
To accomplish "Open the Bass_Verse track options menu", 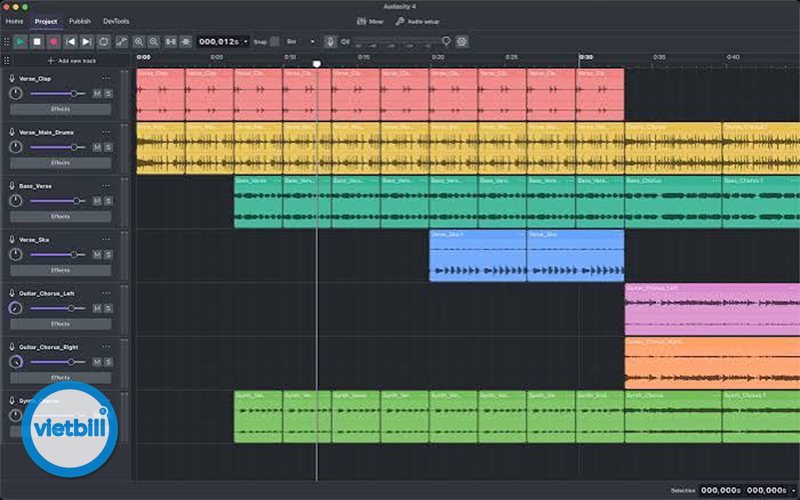I will 106,186.
